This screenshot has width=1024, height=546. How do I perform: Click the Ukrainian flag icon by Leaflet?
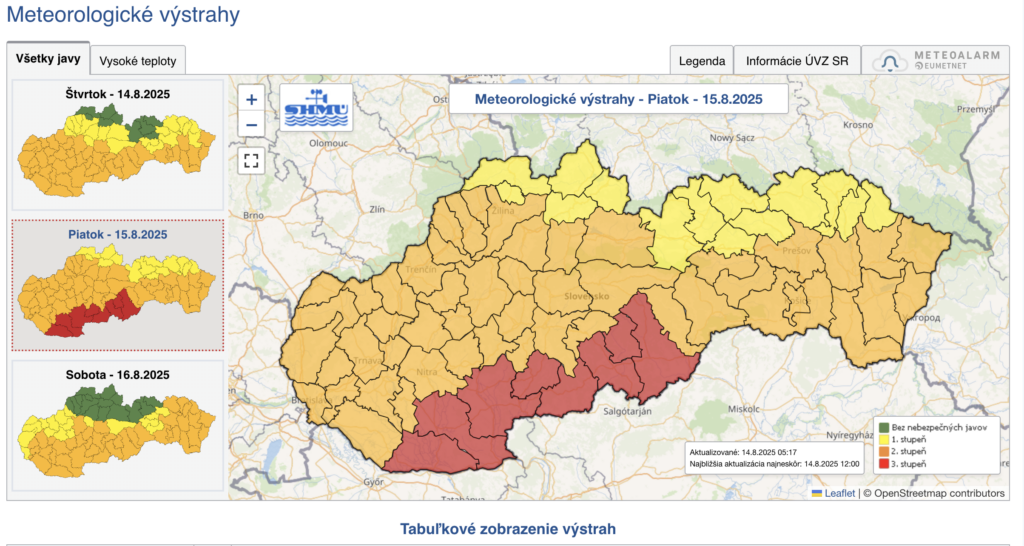(817, 493)
